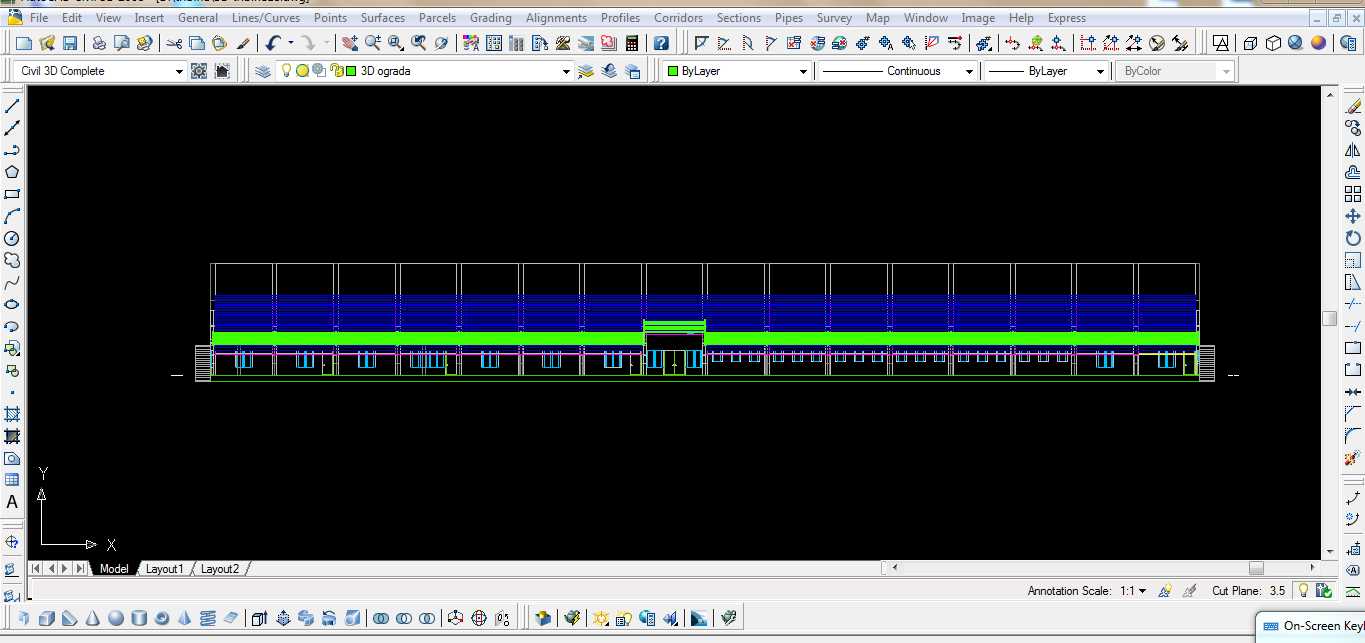Open the Layer Properties Manager icon
Viewport: 1365px width, 643px height.
pyautogui.click(x=262, y=71)
